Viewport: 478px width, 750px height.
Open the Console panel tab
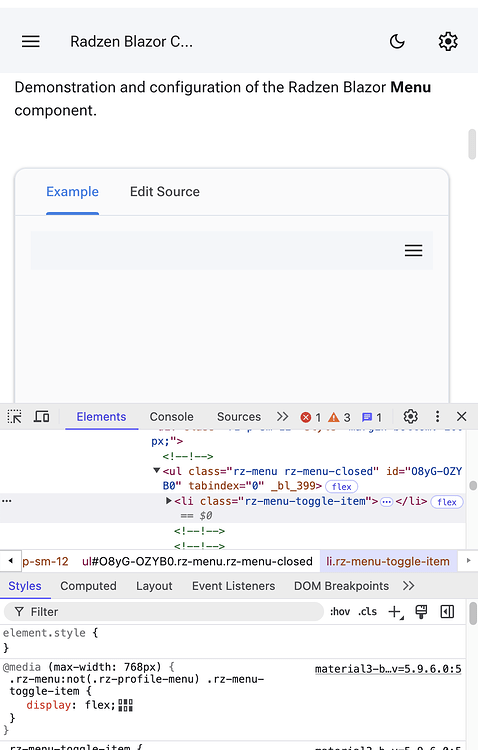pos(171,417)
